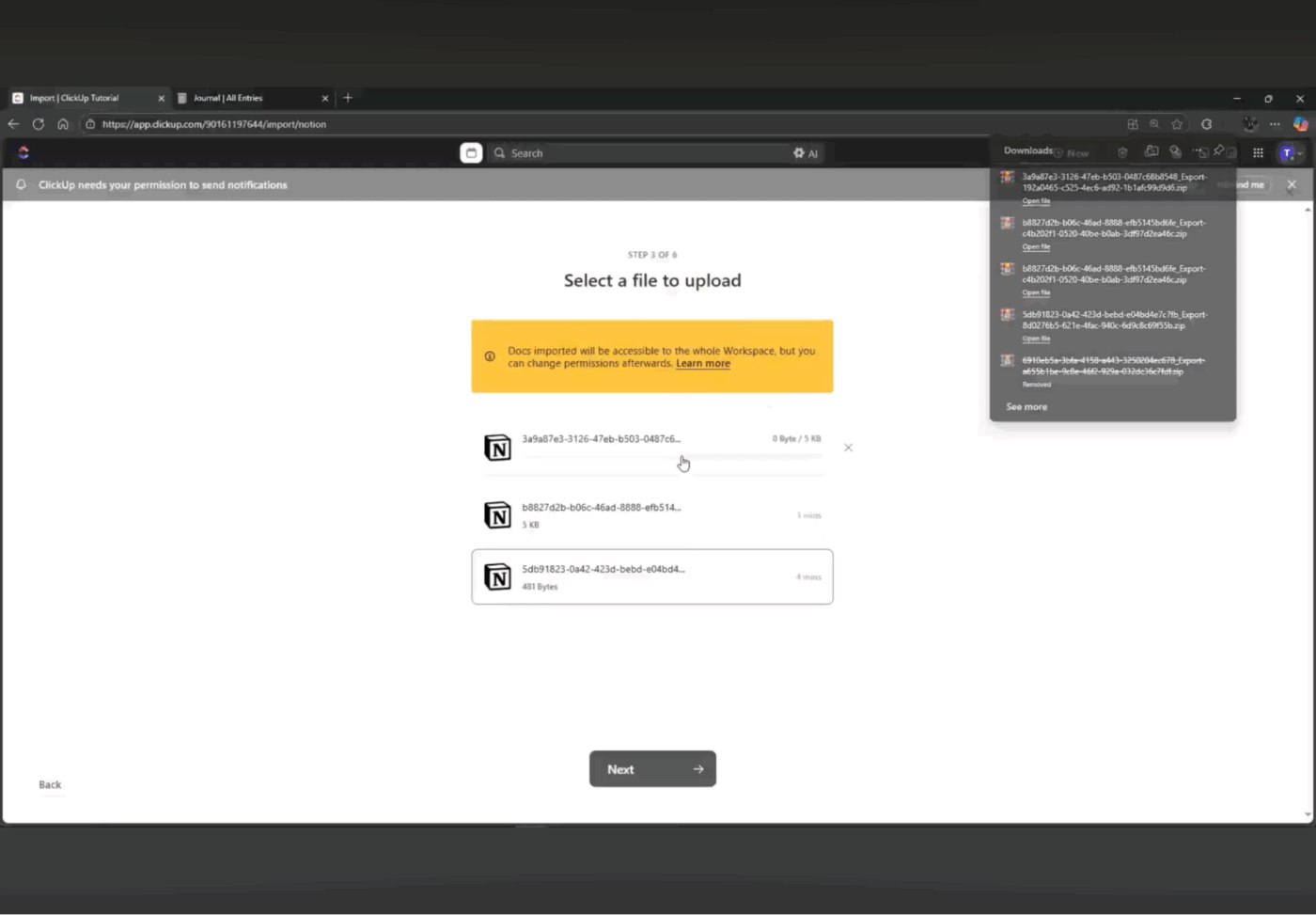
Task: Open the calendar icon beside Search
Action: pyautogui.click(x=471, y=153)
